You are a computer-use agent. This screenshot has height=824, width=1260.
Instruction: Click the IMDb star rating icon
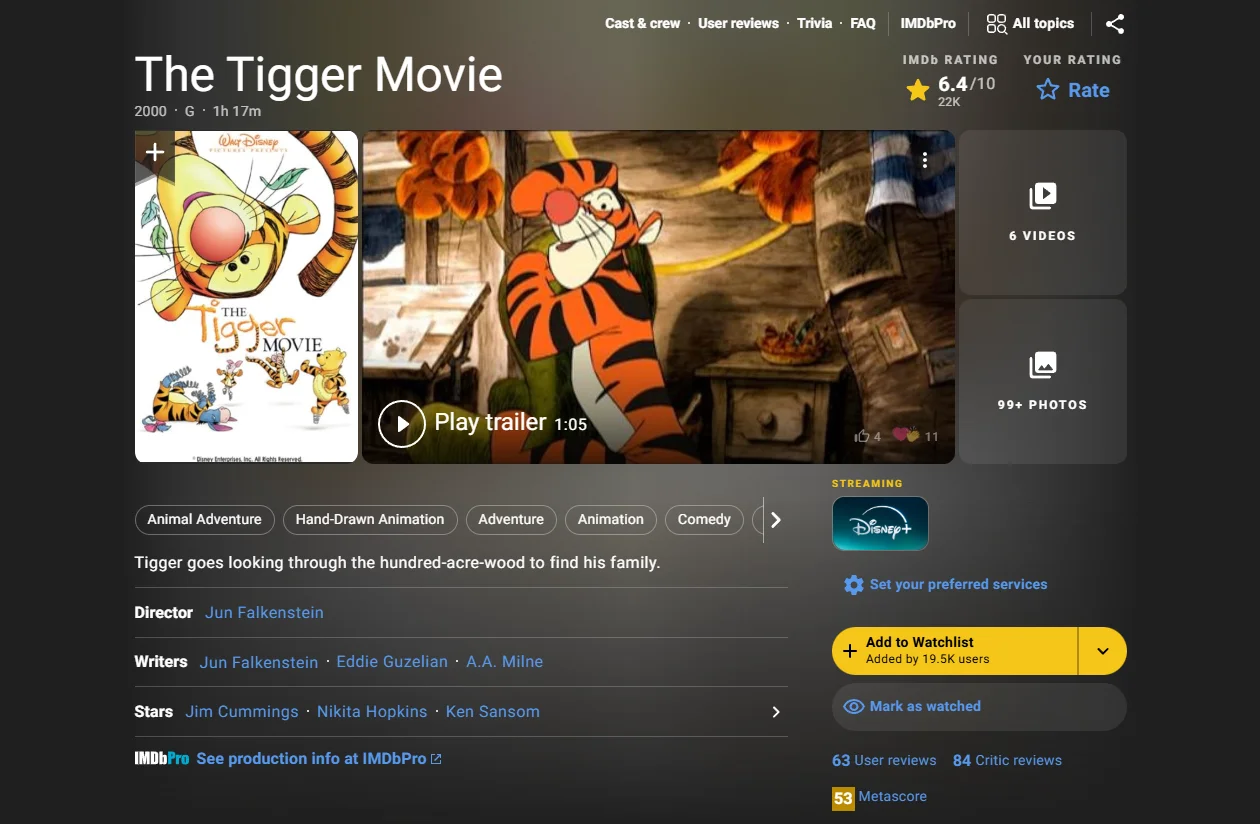pos(917,90)
